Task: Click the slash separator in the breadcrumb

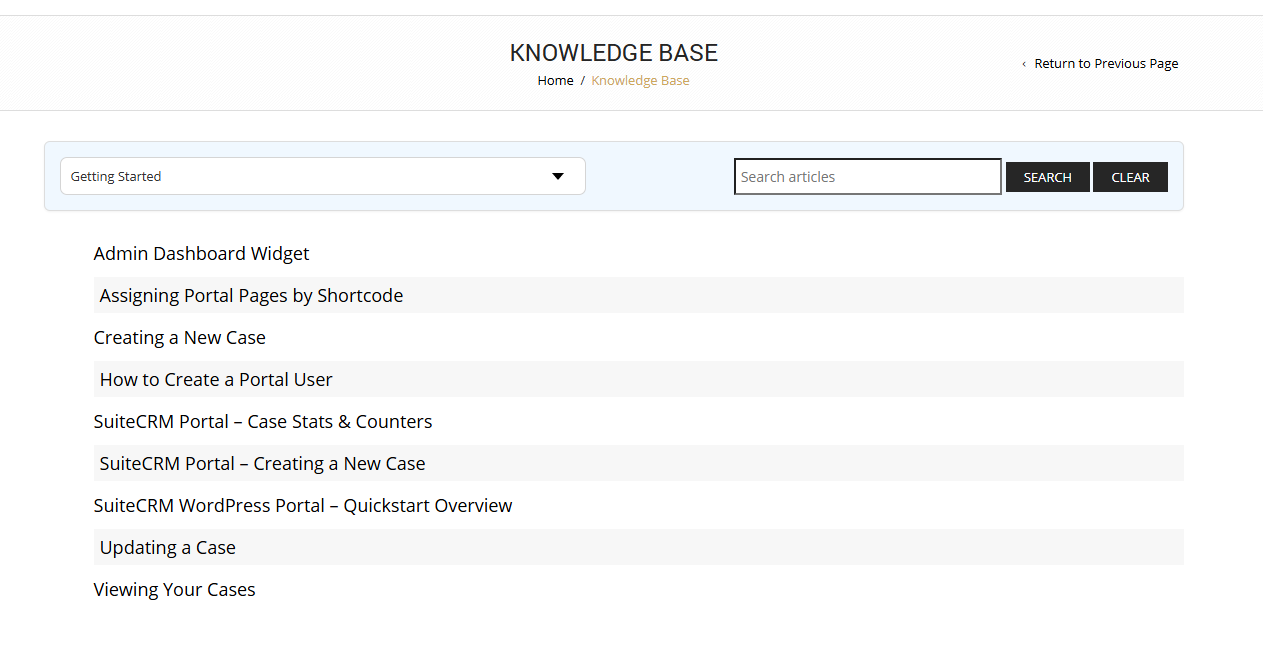Action: 582,81
